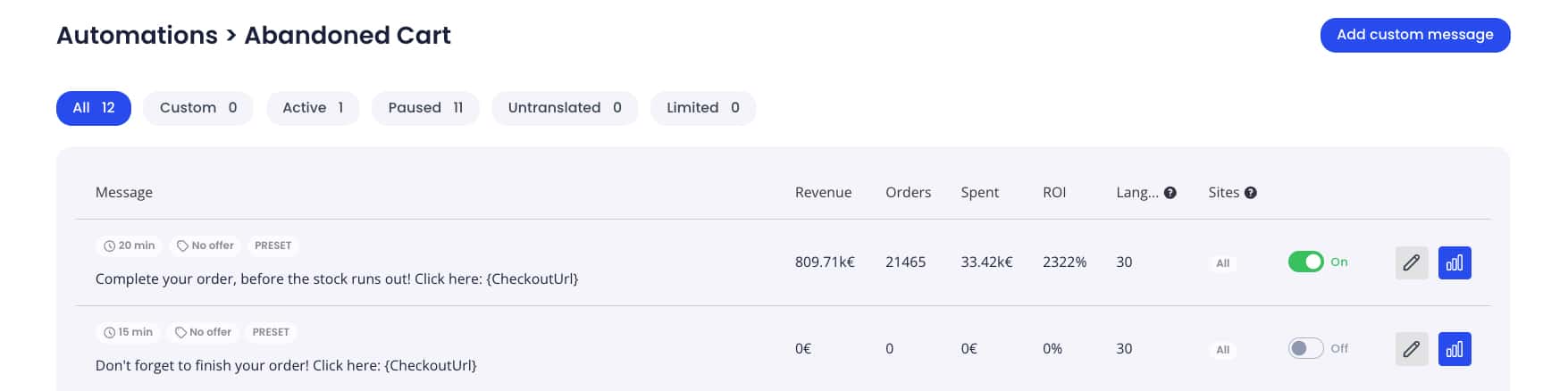The image size is (1568, 391).
Task: Open the Untranslated filter tab
Action: pyautogui.click(x=565, y=108)
